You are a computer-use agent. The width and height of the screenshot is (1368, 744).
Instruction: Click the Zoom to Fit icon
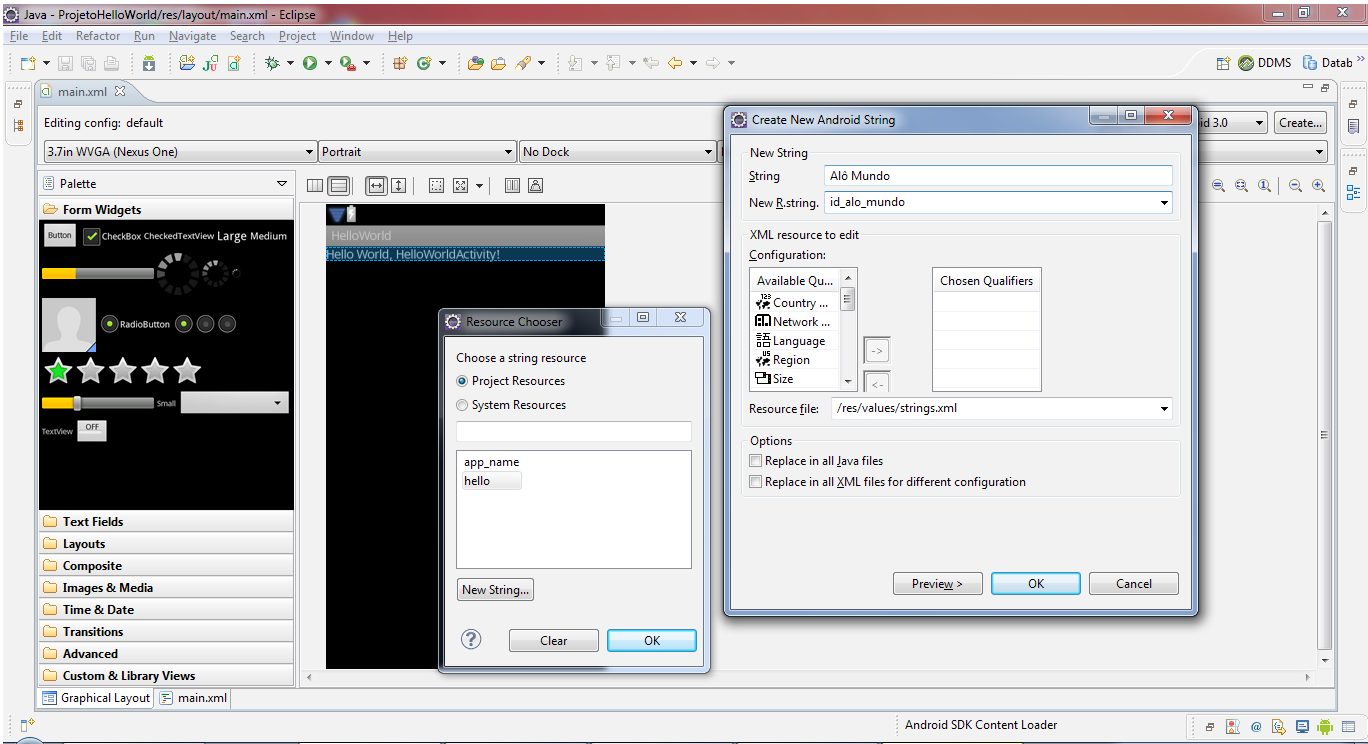[1241, 185]
